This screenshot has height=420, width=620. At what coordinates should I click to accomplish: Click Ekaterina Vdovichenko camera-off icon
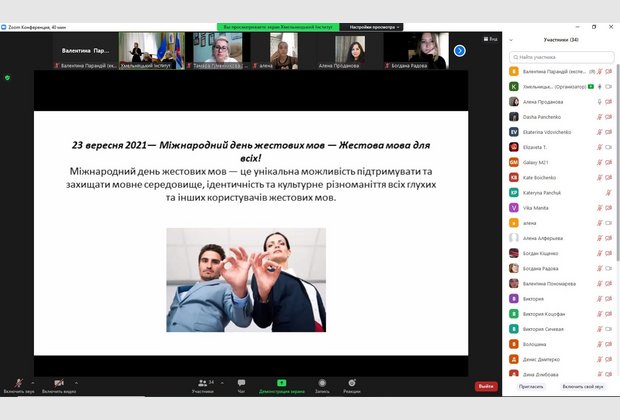coord(609,132)
